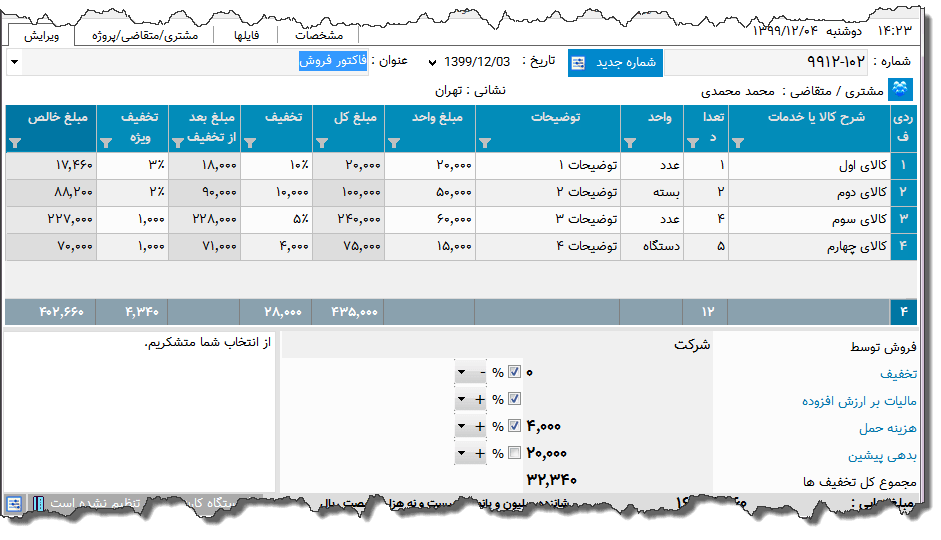
Task: Click the date field 1399/12/03
Action: pos(477,62)
